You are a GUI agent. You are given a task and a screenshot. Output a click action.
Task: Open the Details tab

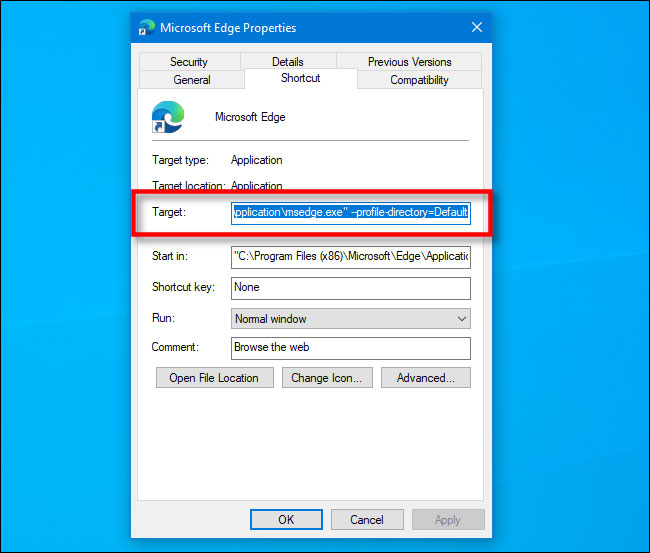coord(288,61)
